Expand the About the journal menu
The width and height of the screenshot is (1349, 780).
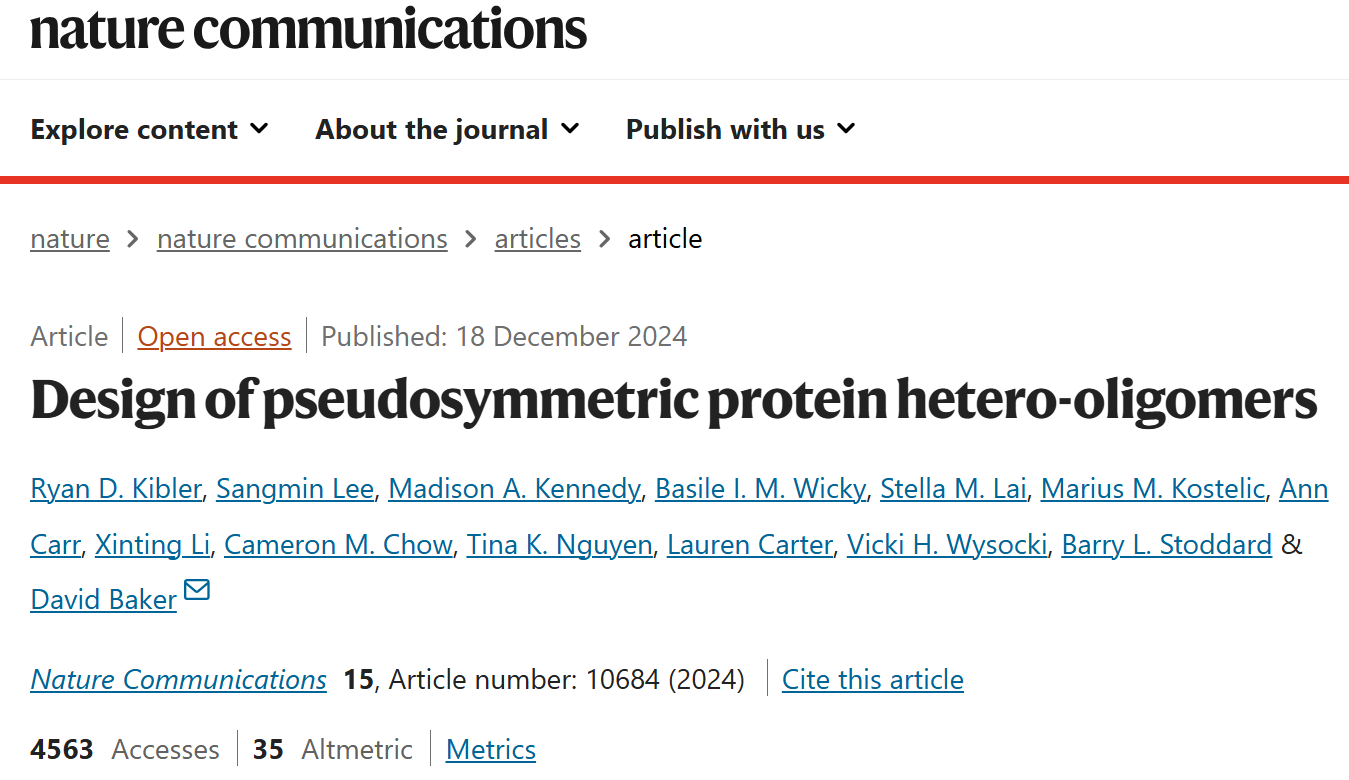[x=447, y=129]
